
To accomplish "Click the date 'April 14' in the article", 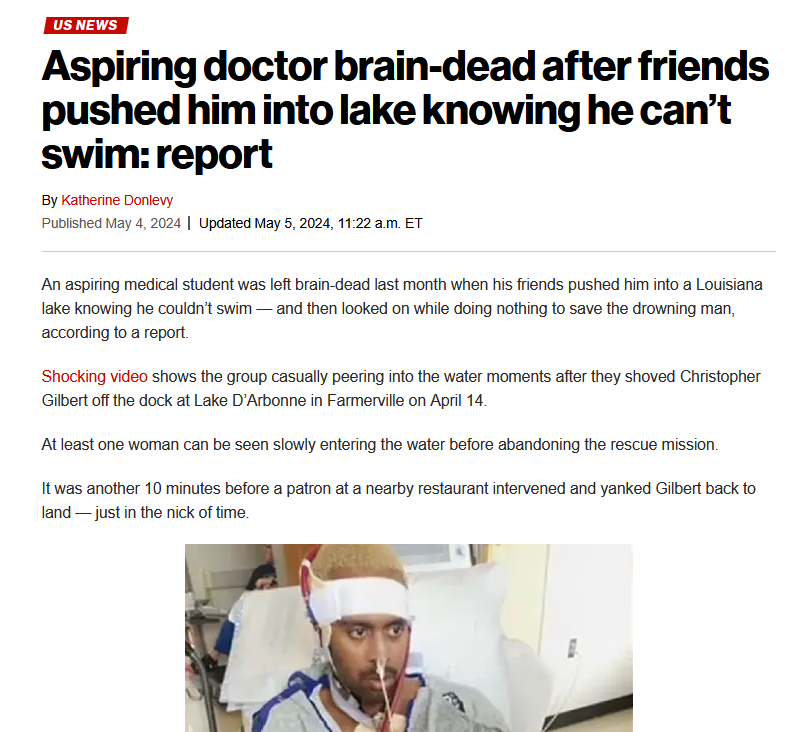I will (457, 400).
